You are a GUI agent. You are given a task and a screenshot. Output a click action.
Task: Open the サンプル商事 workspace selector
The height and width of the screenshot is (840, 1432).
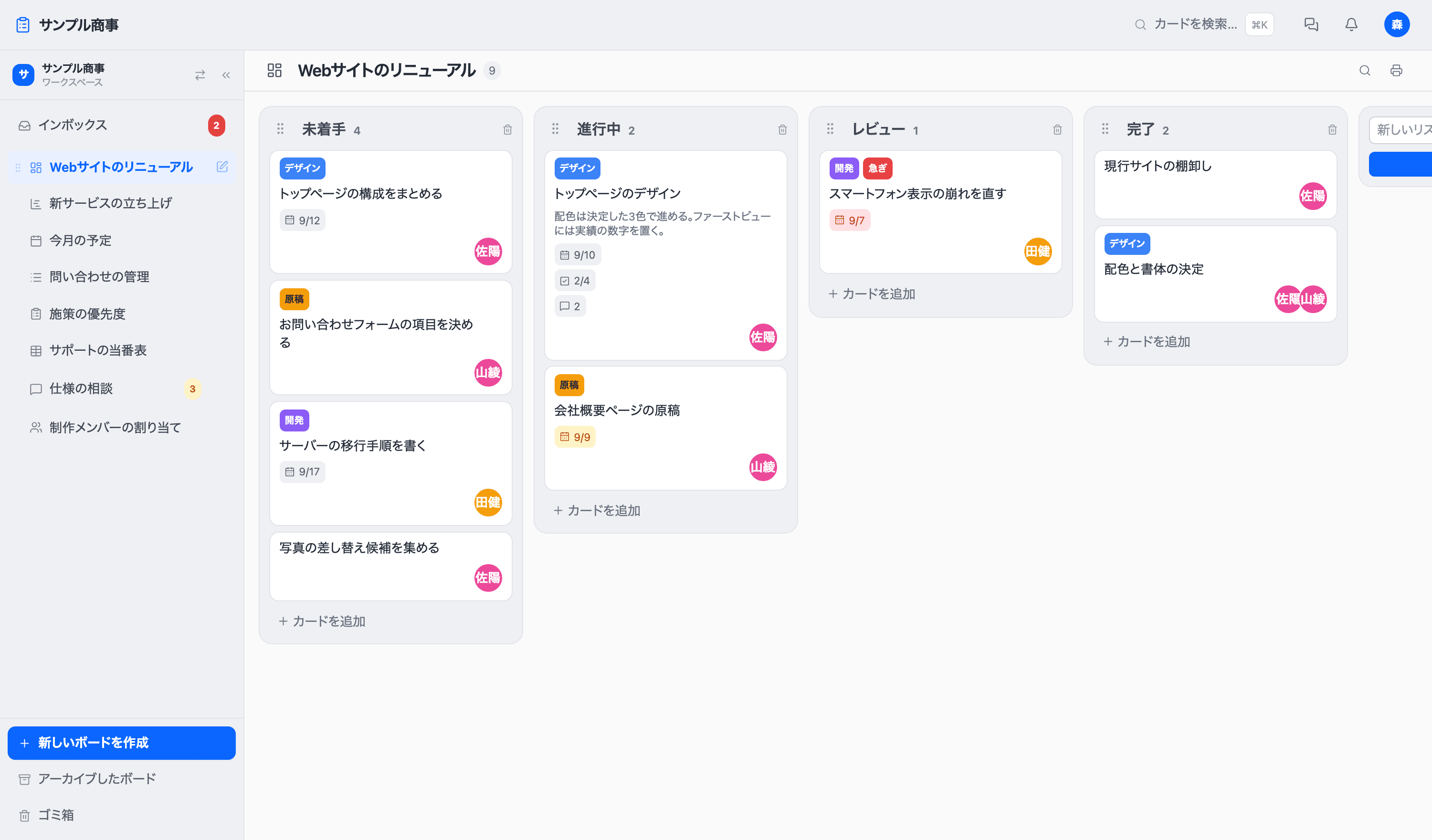tap(59, 74)
